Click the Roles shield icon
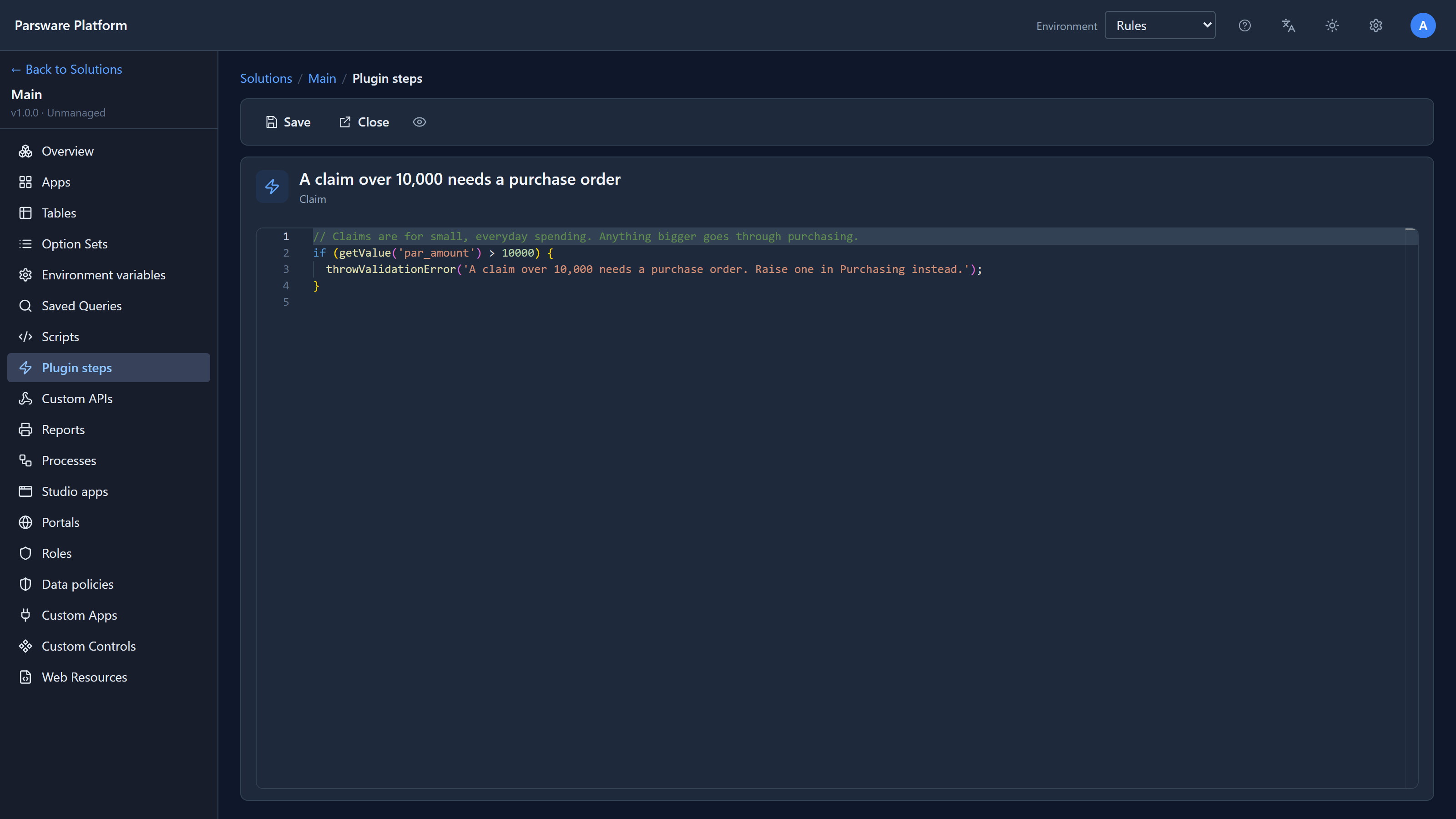 pos(25,553)
